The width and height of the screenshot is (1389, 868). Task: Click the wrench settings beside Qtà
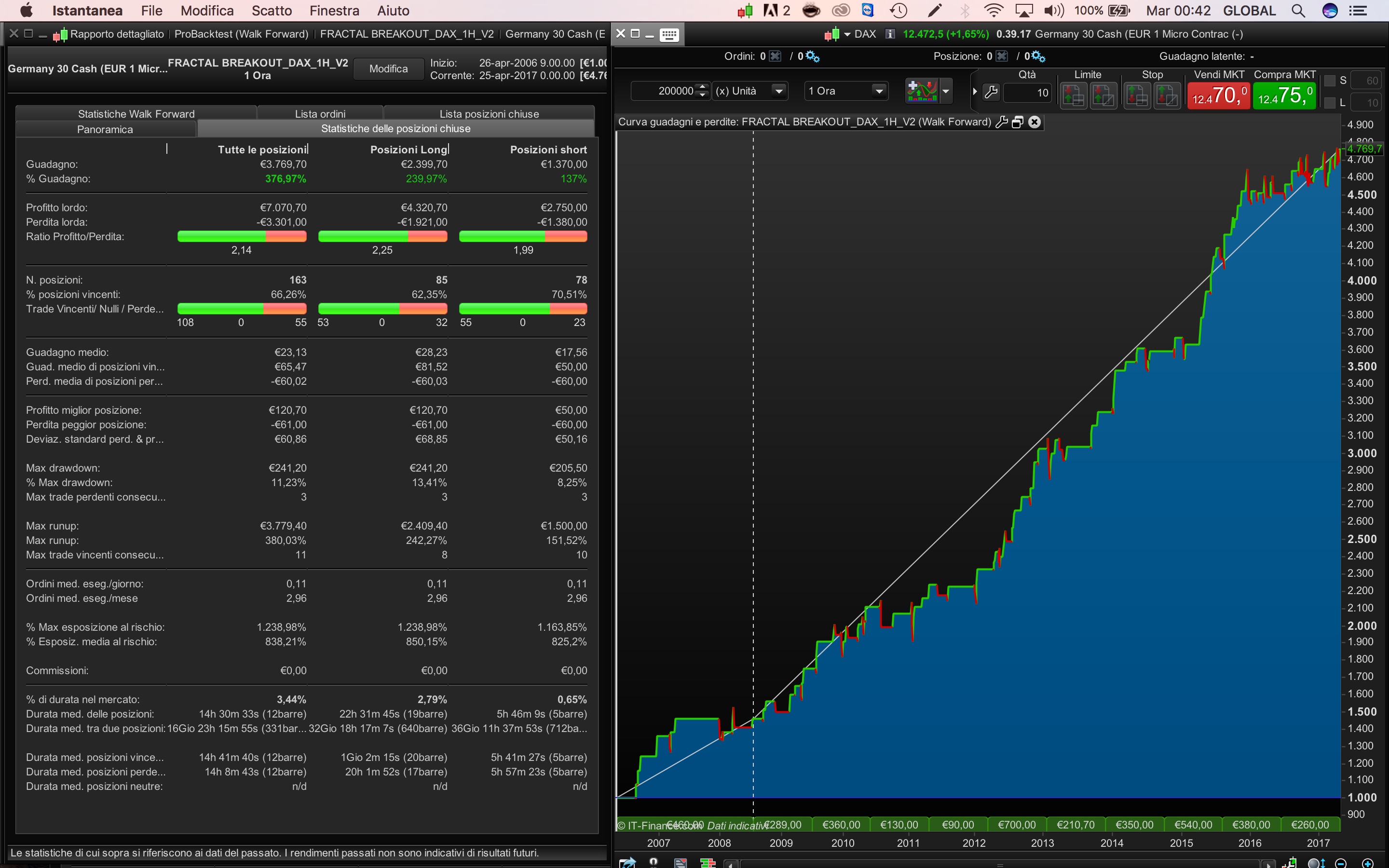click(991, 92)
